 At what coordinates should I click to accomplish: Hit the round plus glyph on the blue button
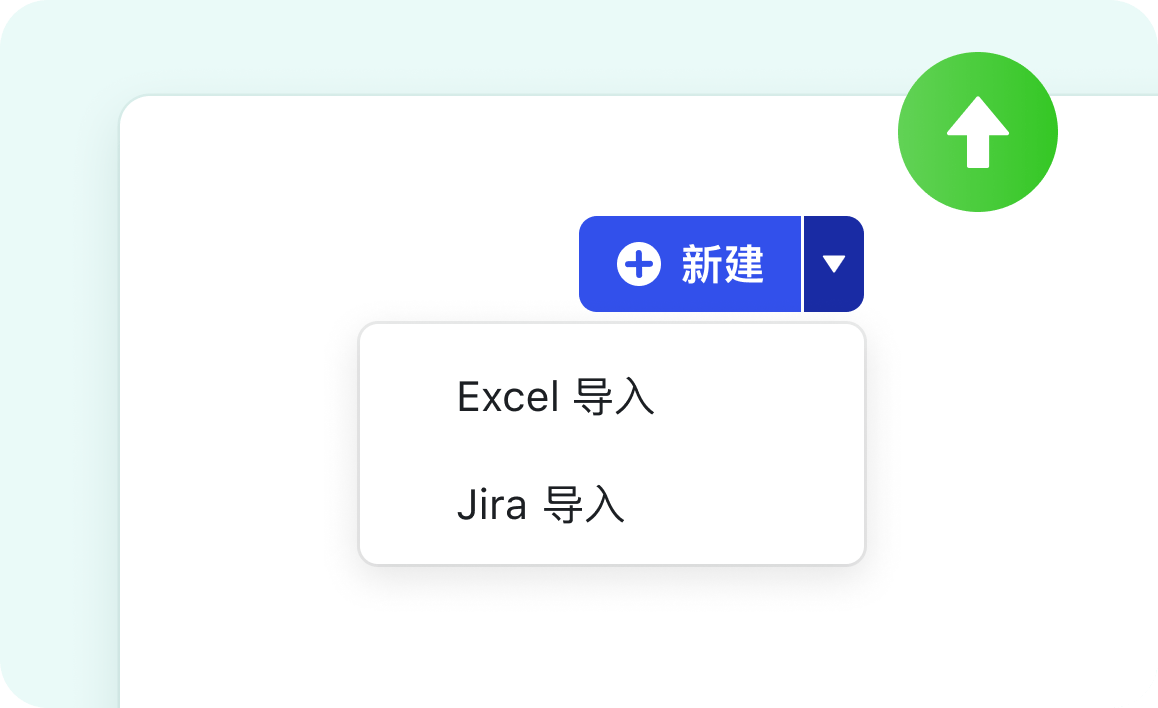tap(639, 265)
